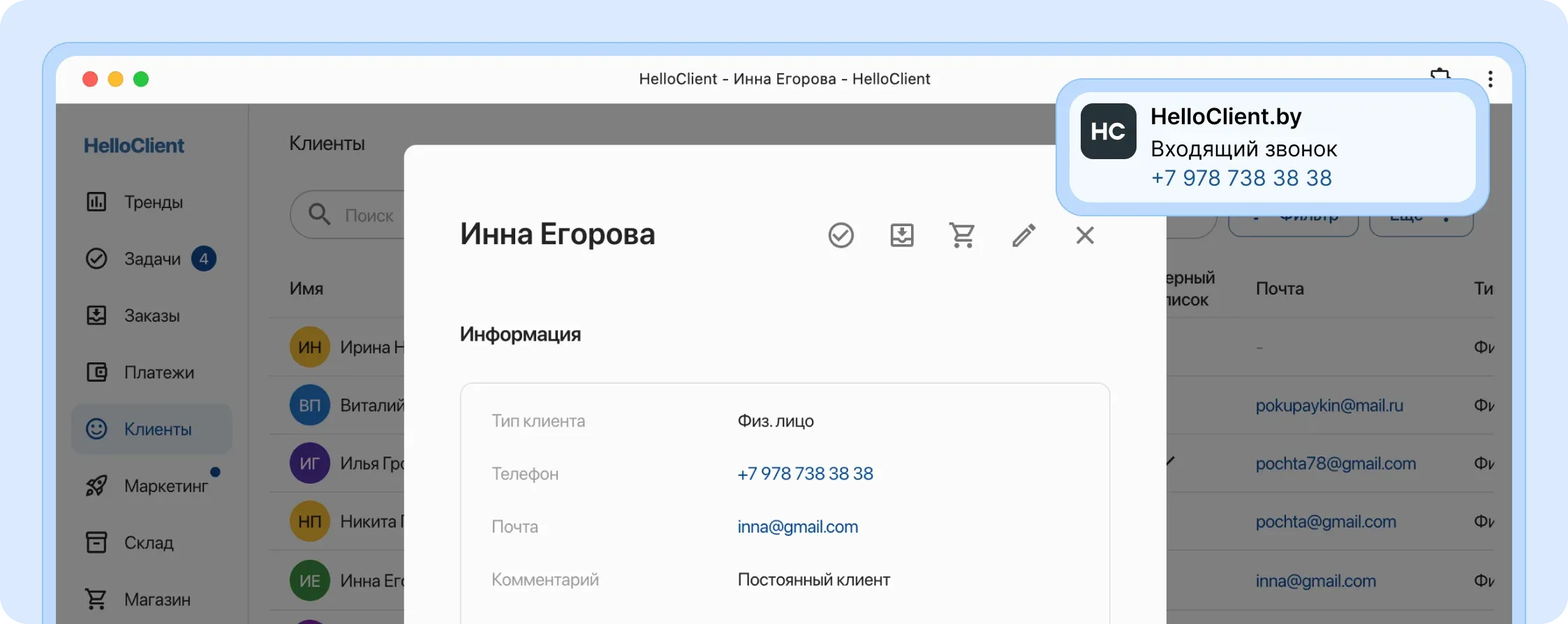The height and width of the screenshot is (624, 1568).
Task: Click phone number +7 978 738 38 38 in dialog
Action: pyautogui.click(x=805, y=474)
